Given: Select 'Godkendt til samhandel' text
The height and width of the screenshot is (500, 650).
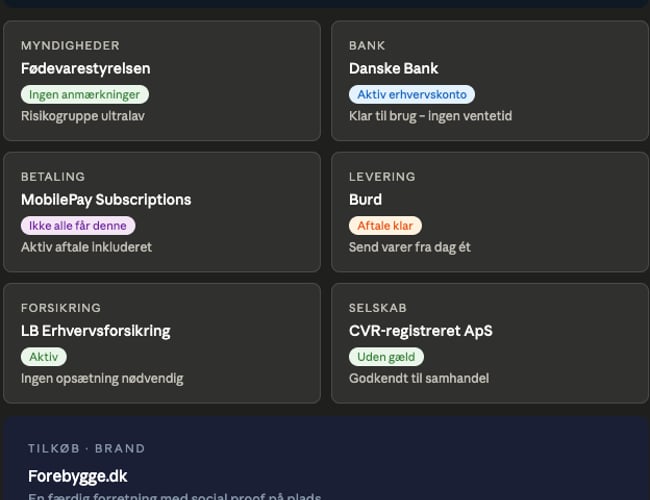Looking at the screenshot, I should 419,378.
